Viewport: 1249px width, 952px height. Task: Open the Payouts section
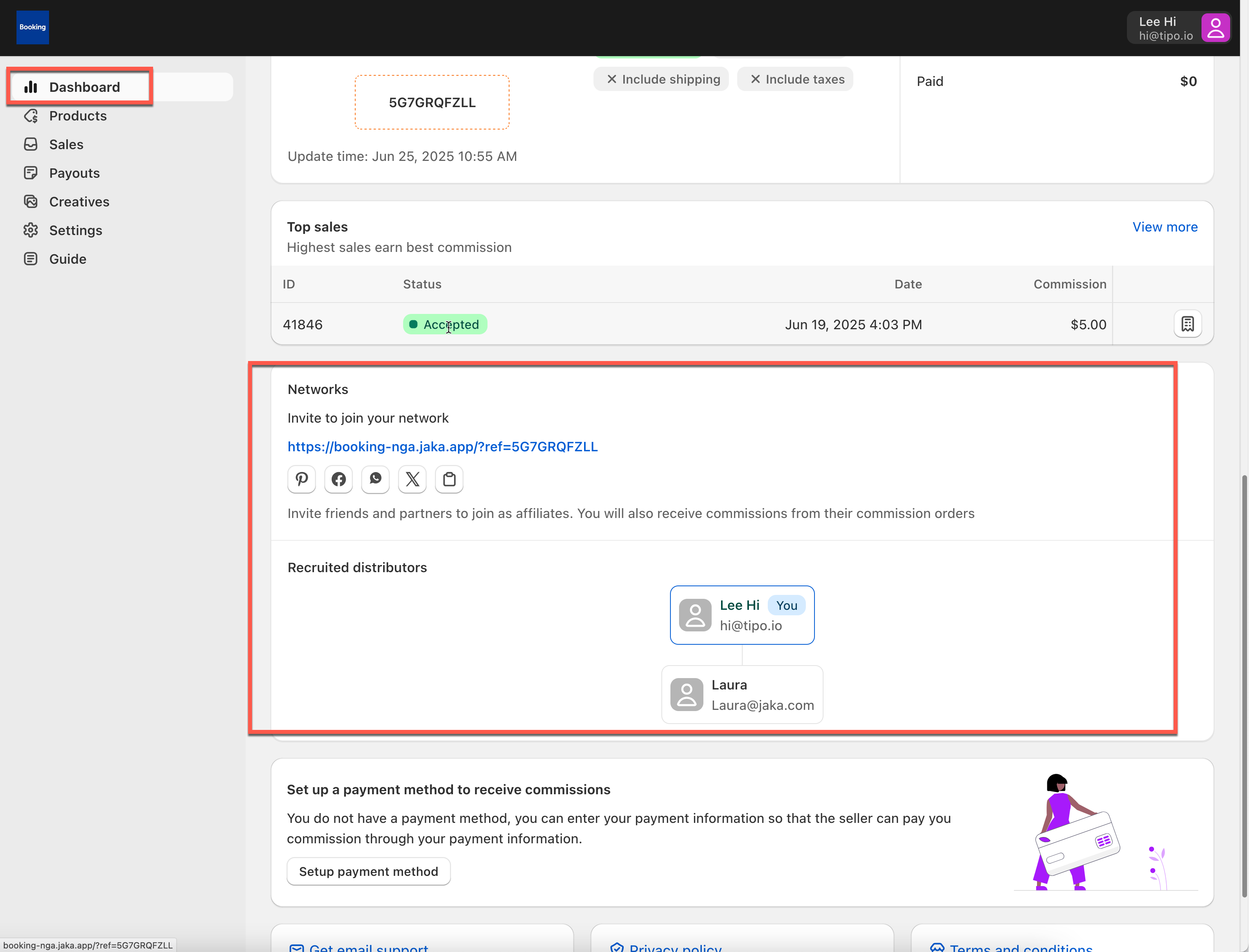pos(74,173)
